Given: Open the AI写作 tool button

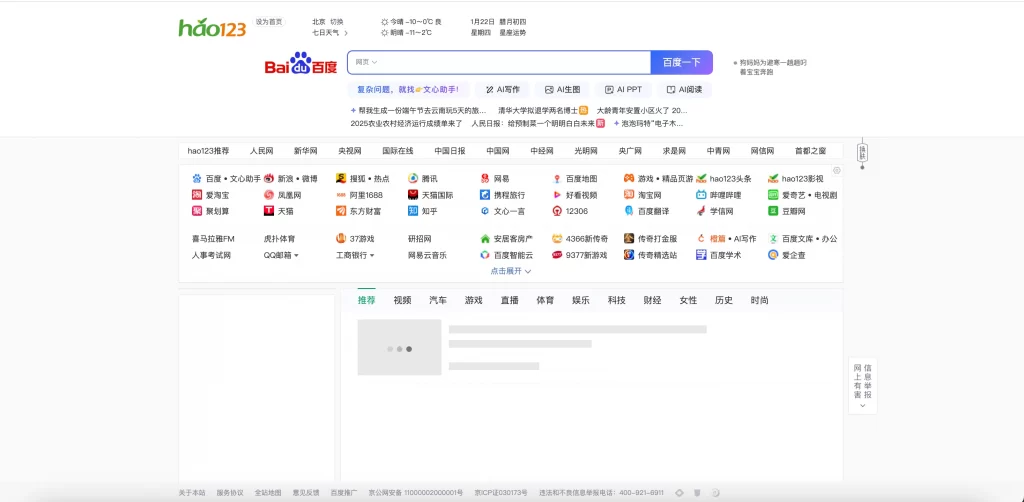Looking at the screenshot, I should coord(502,89).
